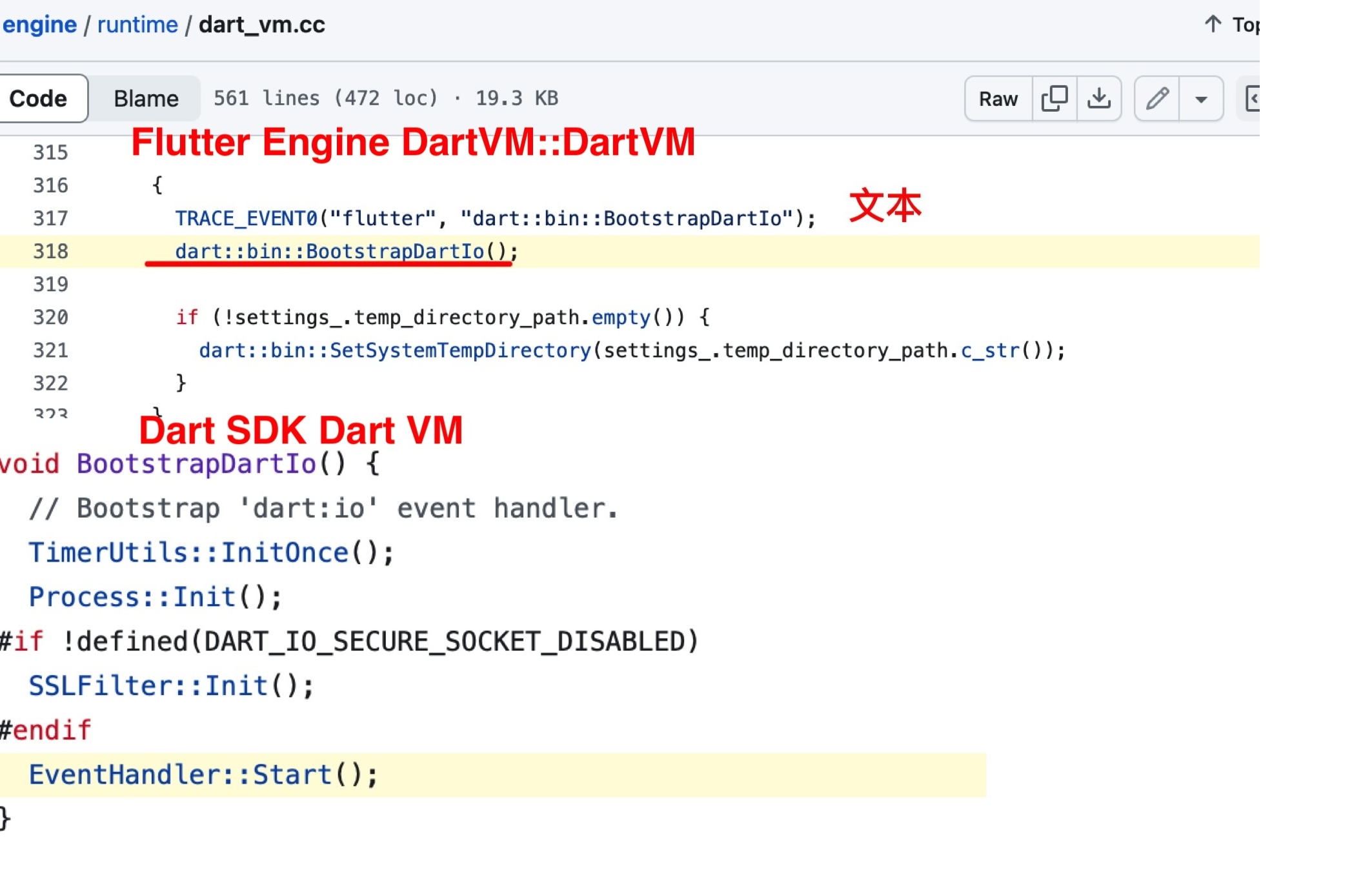Copy raw file contents icon

pyautogui.click(x=1054, y=99)
